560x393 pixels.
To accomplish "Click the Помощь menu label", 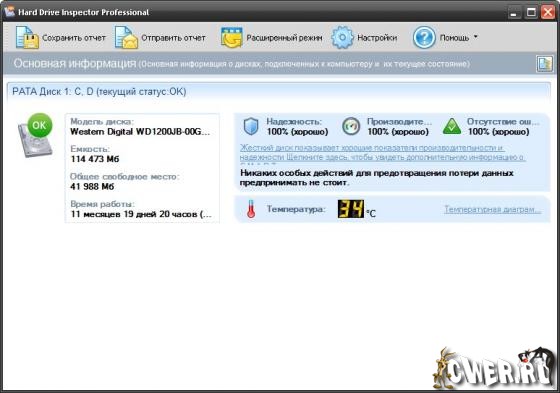I will [454, 38].
